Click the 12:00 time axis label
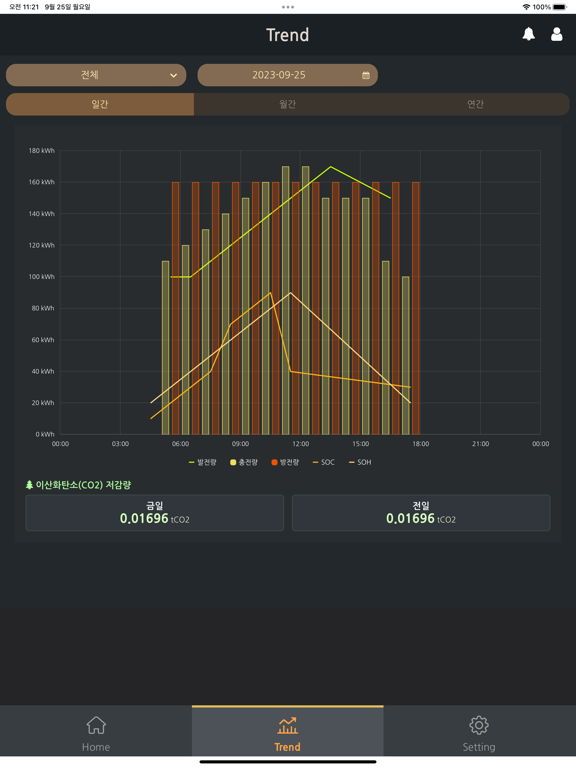The height and width of the screenshot is (768, 576). pos(301,444)
